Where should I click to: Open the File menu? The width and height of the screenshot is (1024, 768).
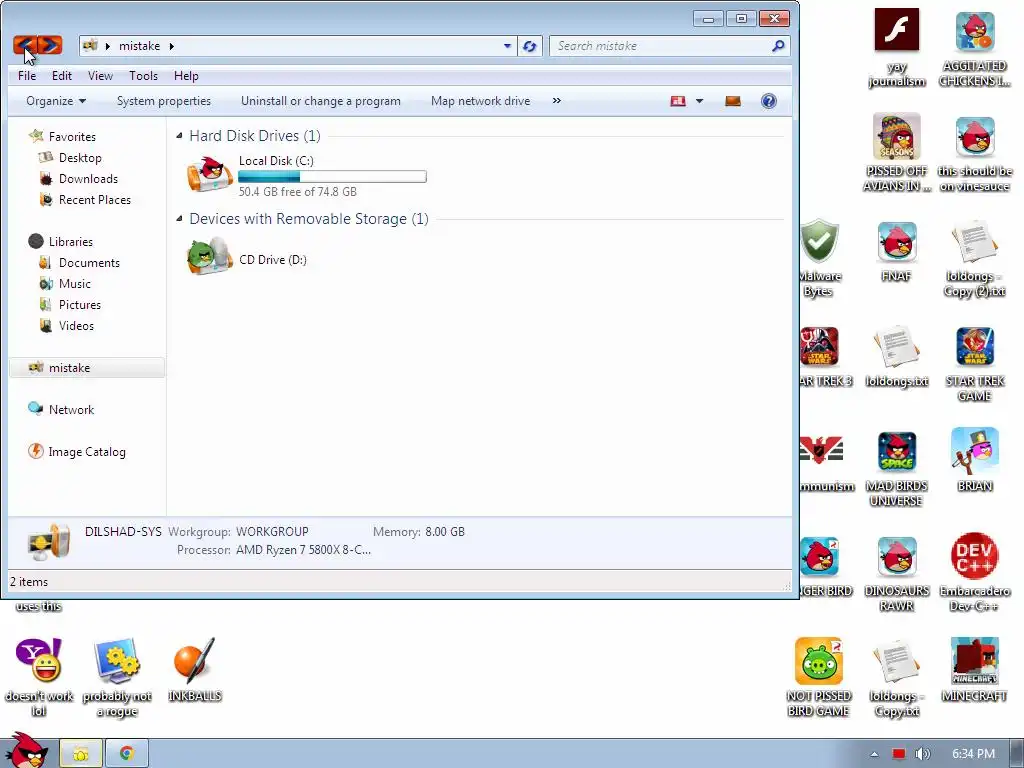27,76
